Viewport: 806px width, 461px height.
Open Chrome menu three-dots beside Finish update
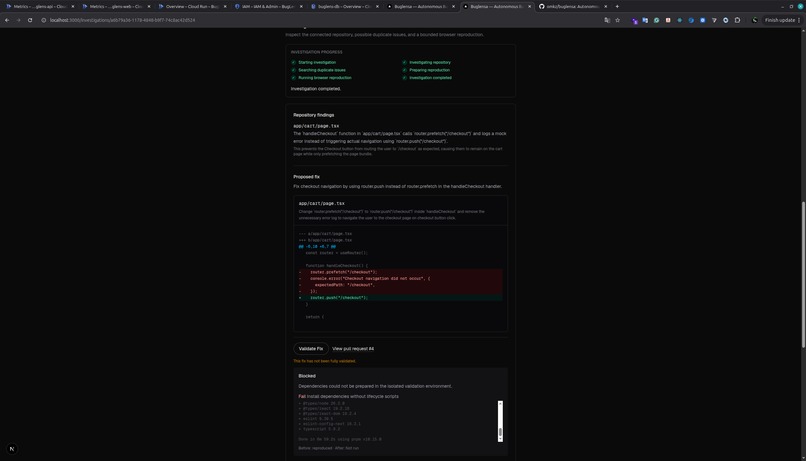tap(799, 20)
